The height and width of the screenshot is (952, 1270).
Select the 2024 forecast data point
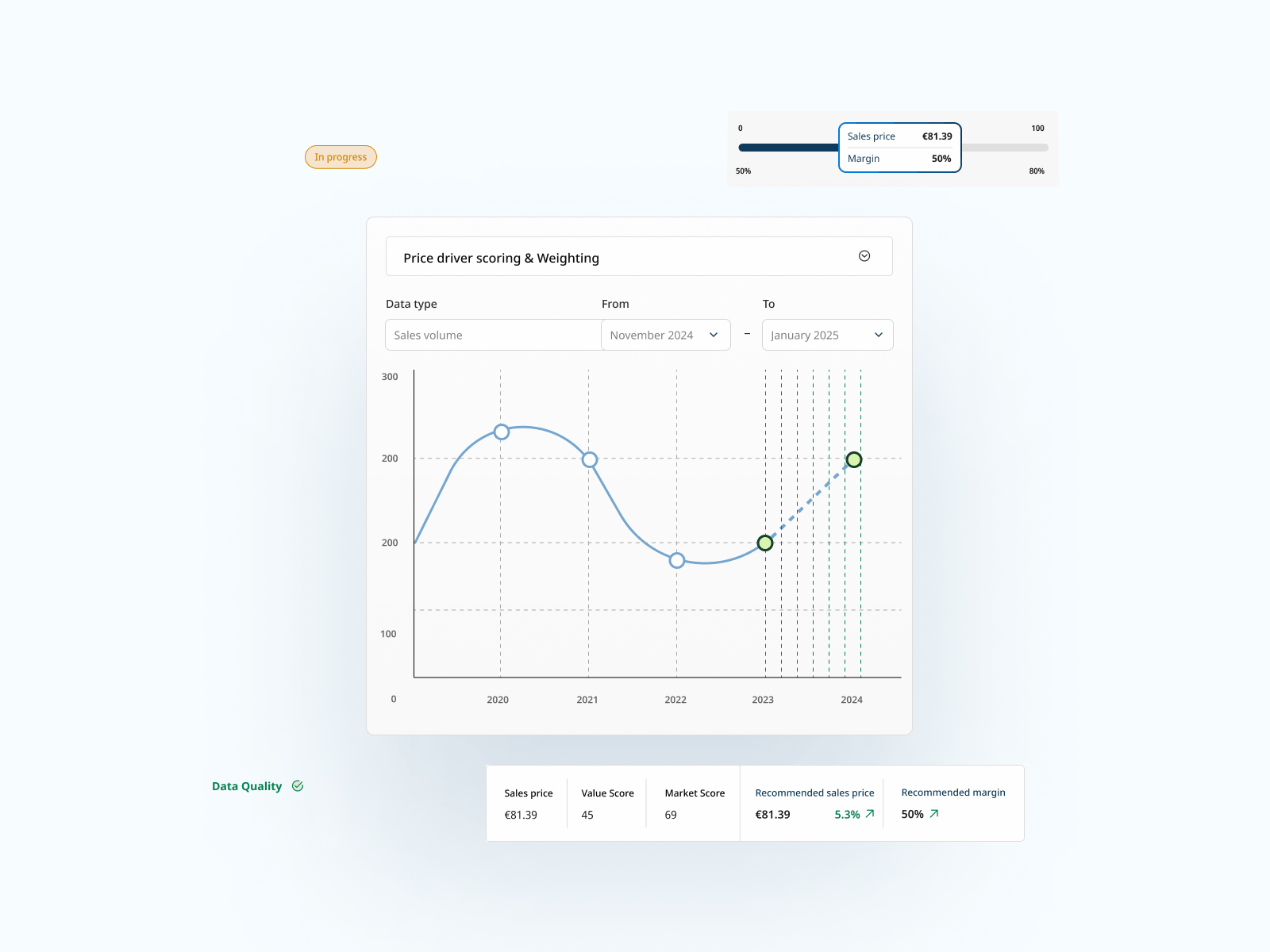tap(853, 459)
